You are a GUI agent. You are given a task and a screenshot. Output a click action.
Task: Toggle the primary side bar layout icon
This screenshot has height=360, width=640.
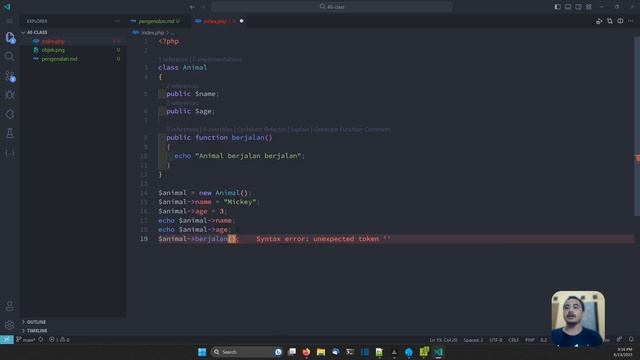[557, 7]
